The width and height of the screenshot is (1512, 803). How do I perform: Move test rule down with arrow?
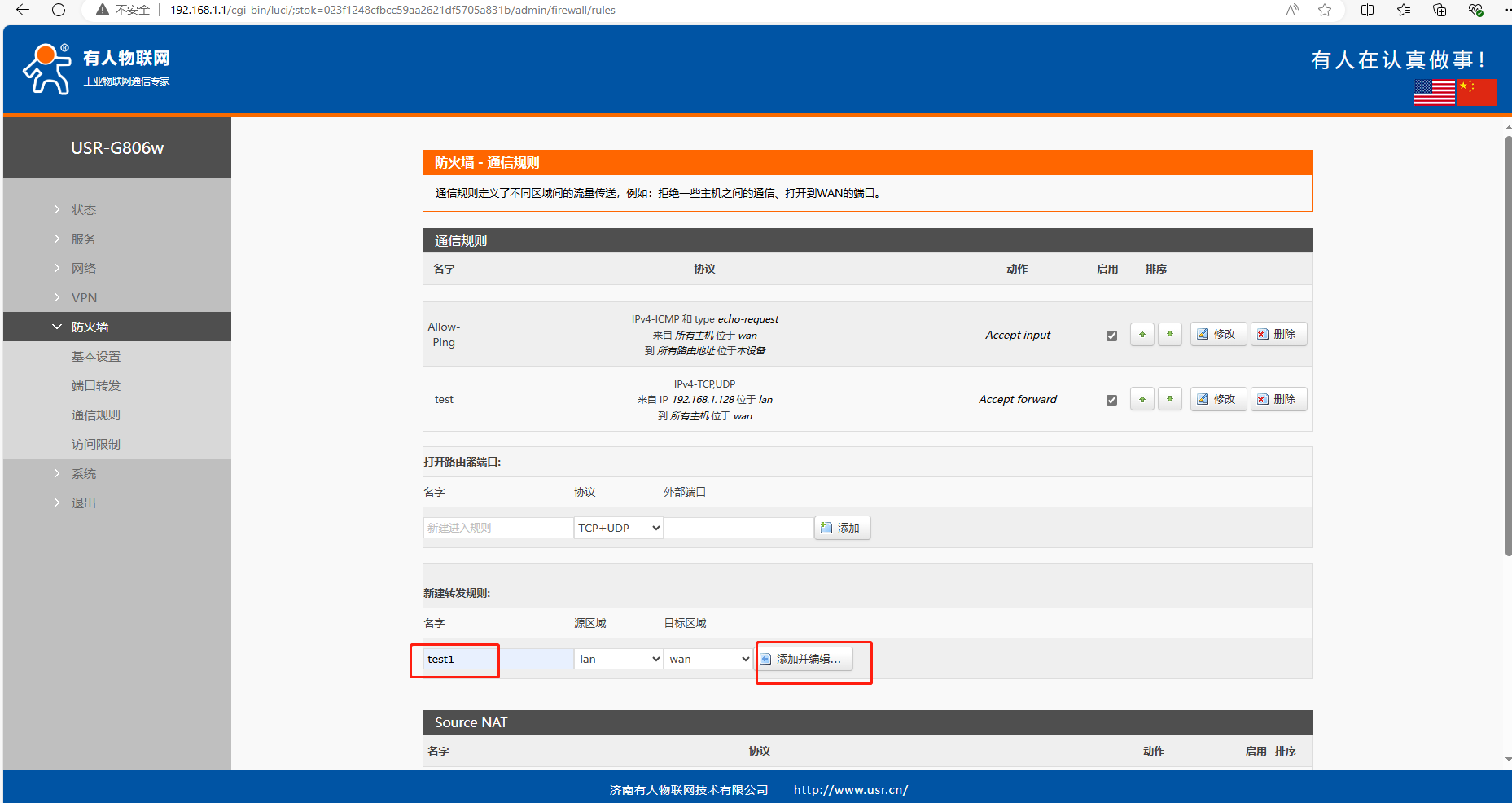click(x=1169, y=399)
